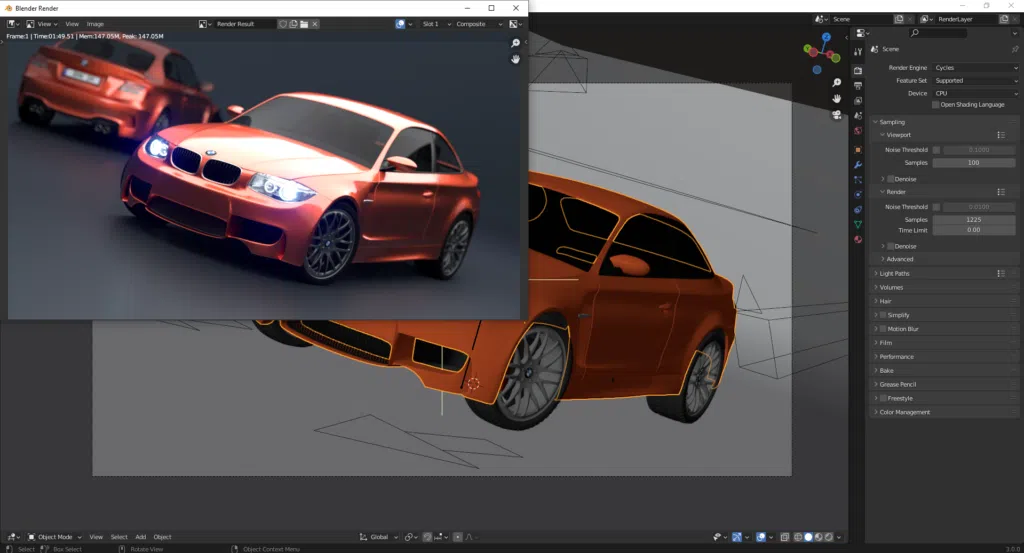Open the World properties tab icon
Image resolution: width=1024 pixels, height=553 pixels.
[858, 131]
